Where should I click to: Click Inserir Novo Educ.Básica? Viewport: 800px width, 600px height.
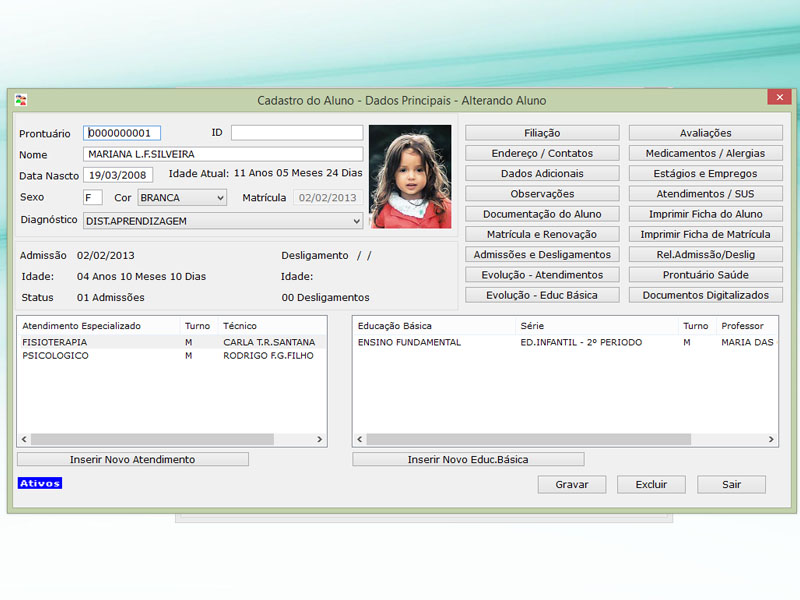468,459
